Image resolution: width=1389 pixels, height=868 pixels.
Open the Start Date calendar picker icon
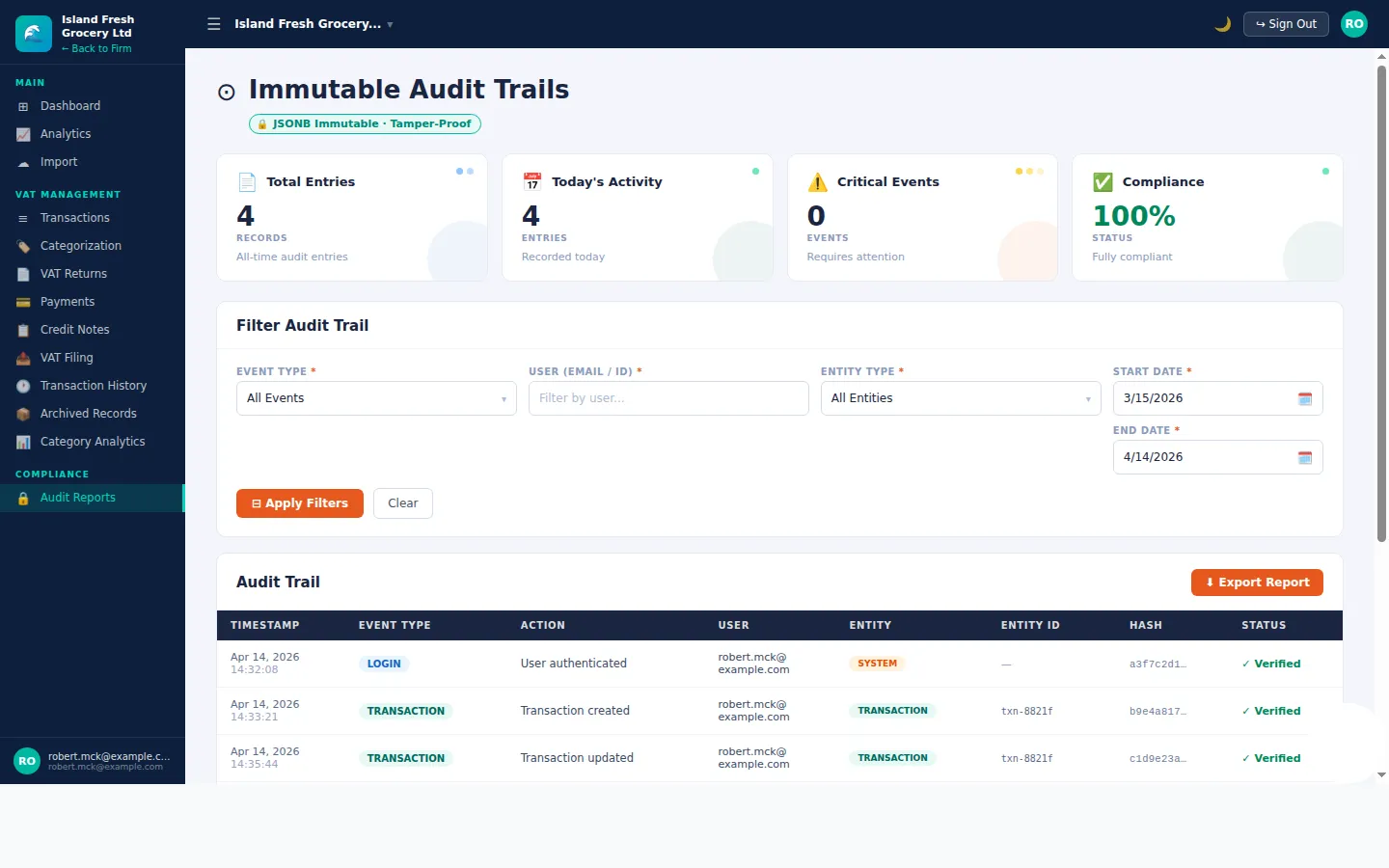[1305, 398]
